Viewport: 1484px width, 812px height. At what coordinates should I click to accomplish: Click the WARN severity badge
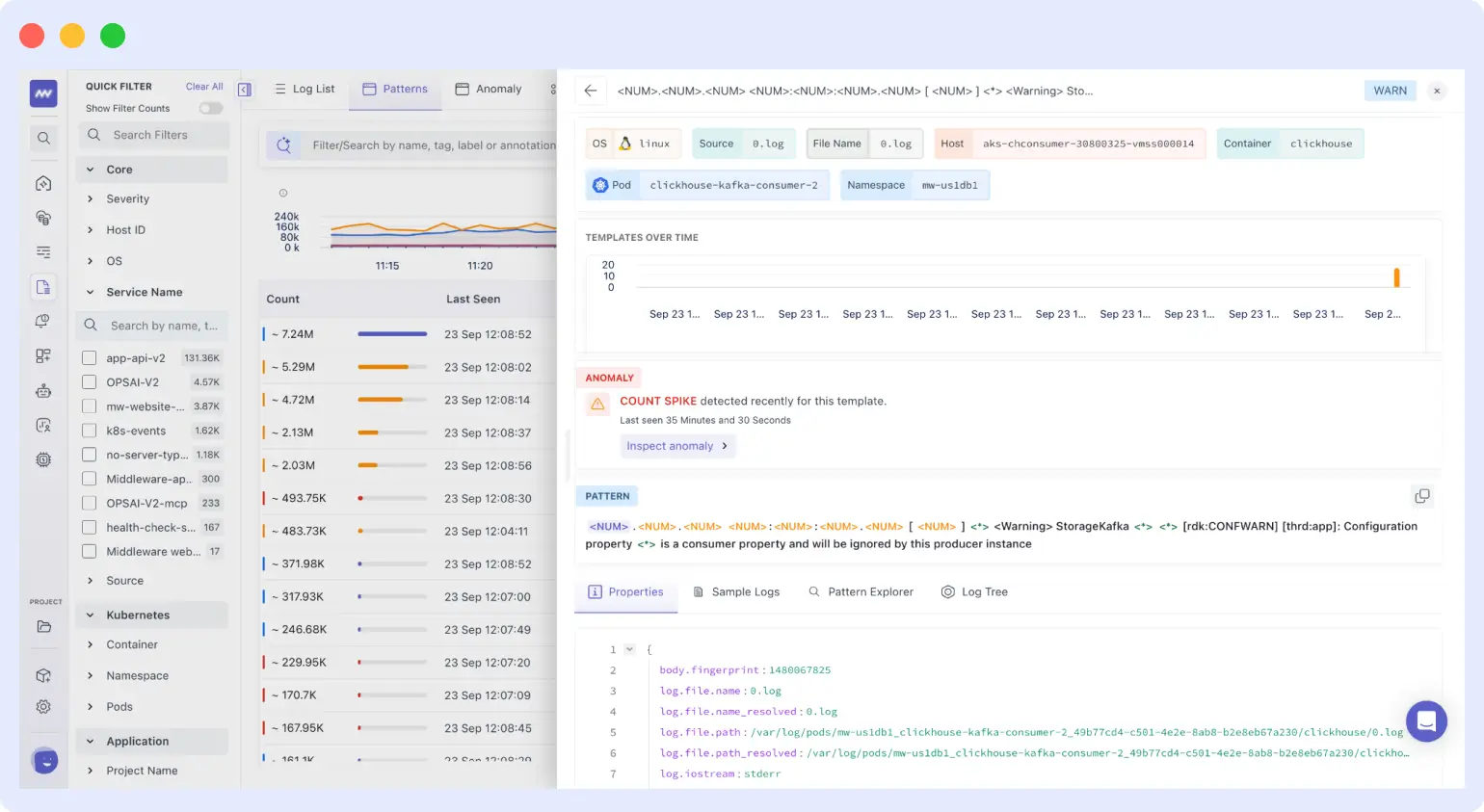coord(1390,91)
